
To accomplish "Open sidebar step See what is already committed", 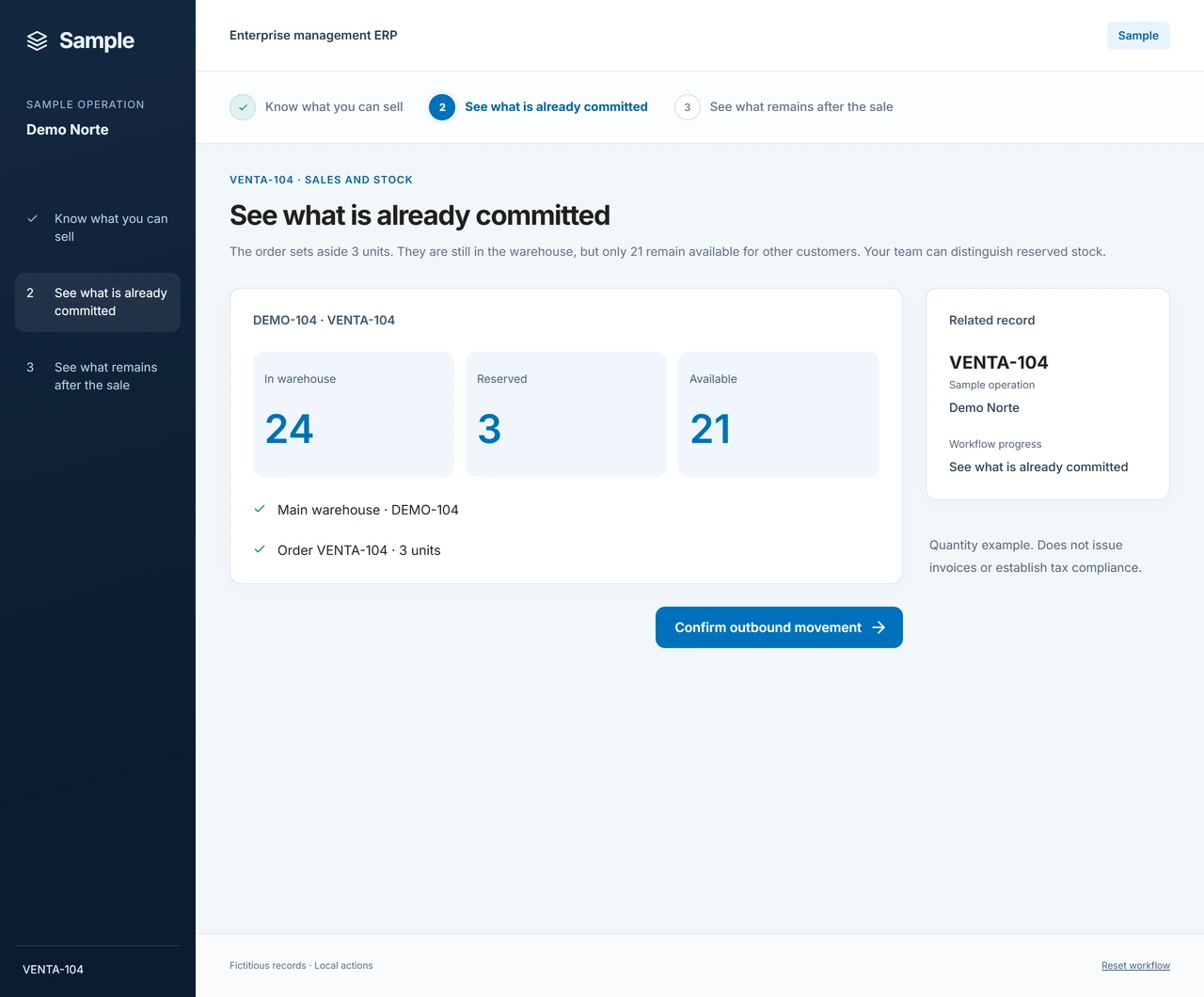I will [98, 302].
